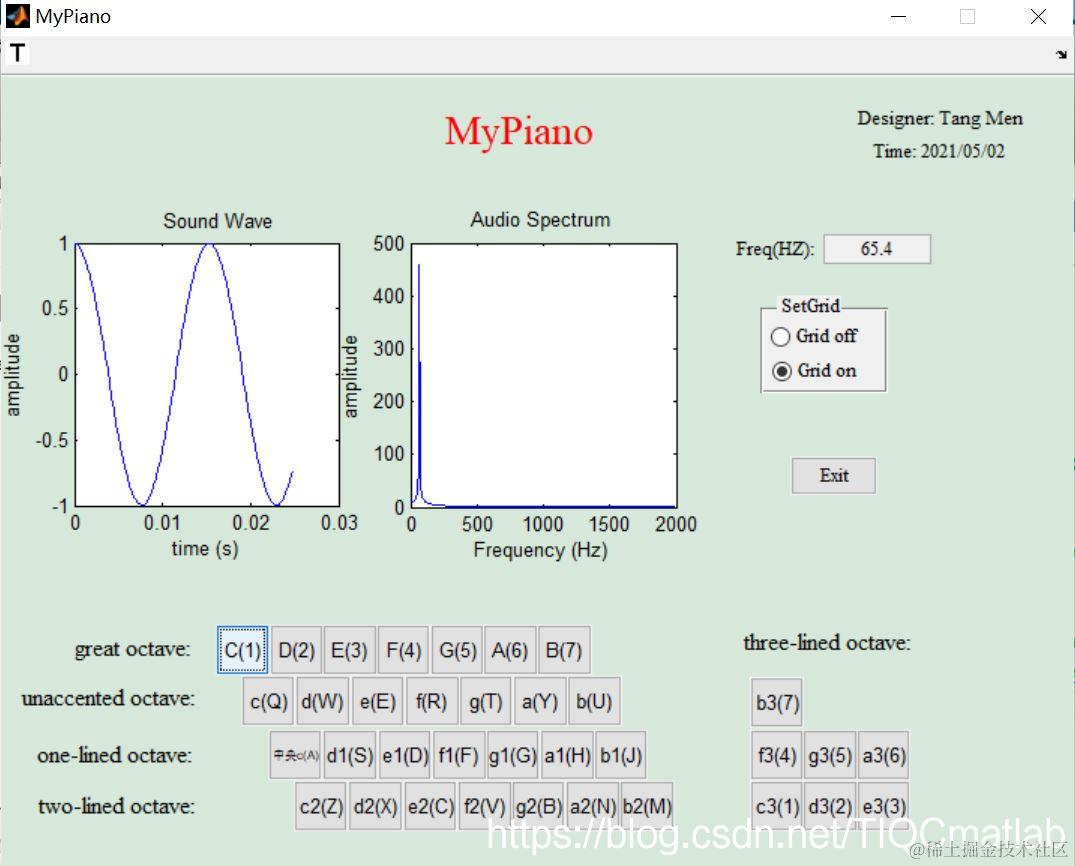This screenshot has height=866, width=1075.
Task: Play two-lined octave key e2(C)
Action: pyautogui.click(x=430, y=806)
